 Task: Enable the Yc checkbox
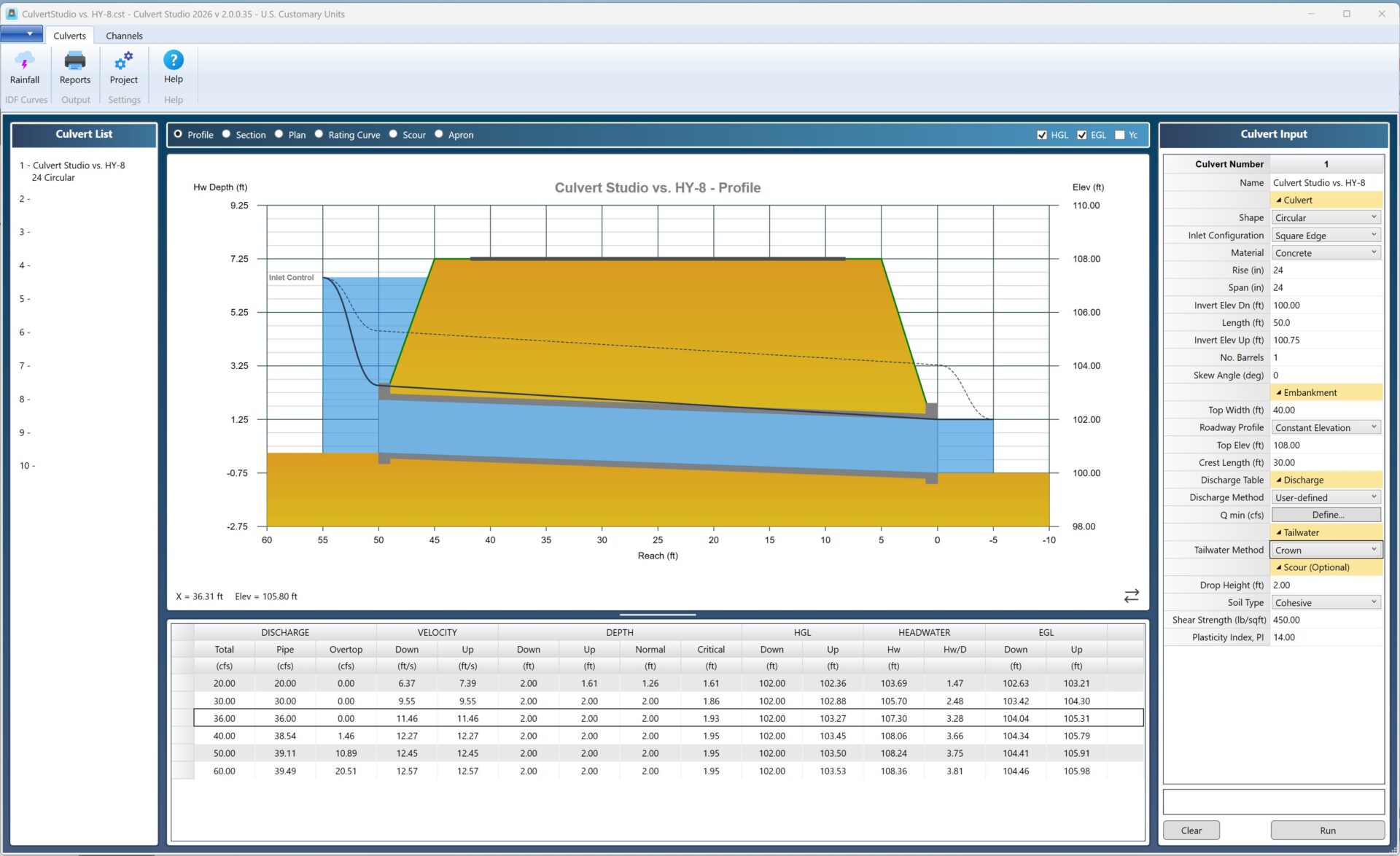click(1120, 135)
